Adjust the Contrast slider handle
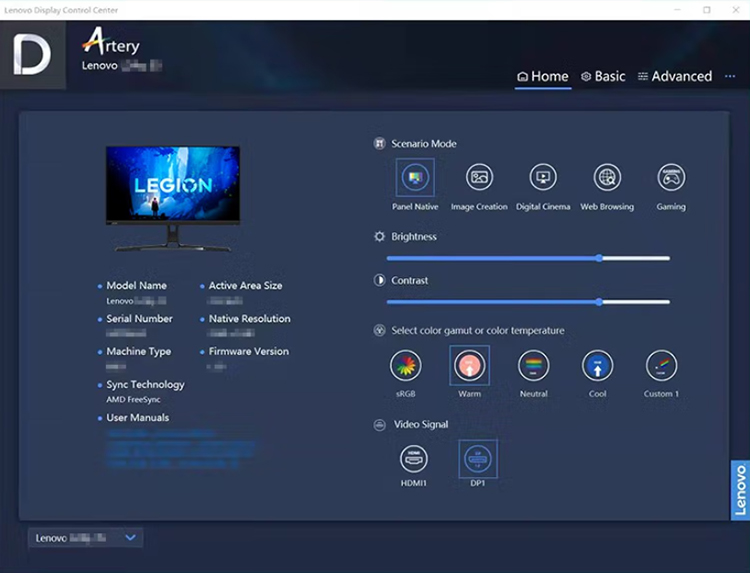This screenshot has width=750, height=573. (x=599, y=302)
